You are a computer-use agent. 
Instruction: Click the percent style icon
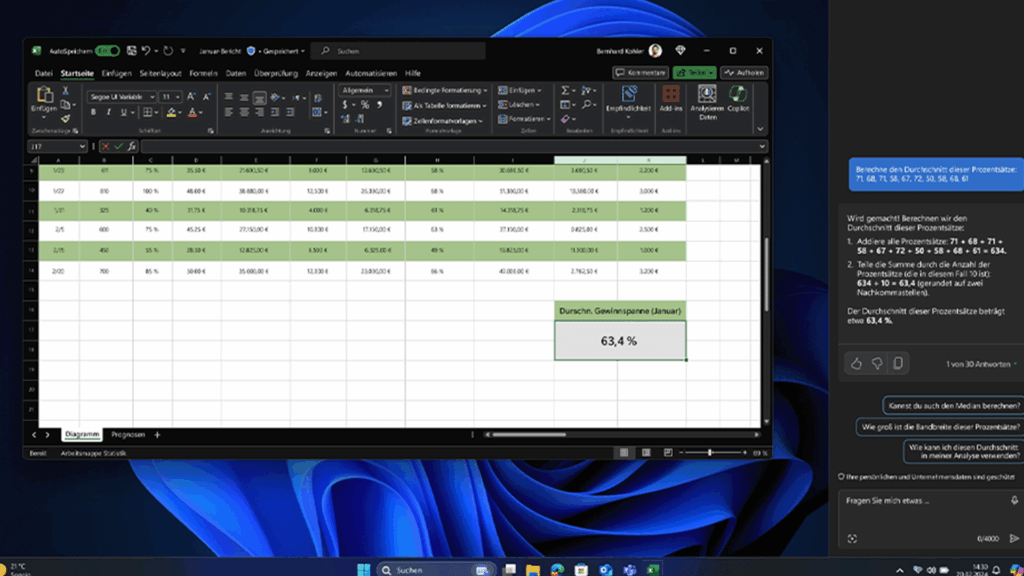365,104
